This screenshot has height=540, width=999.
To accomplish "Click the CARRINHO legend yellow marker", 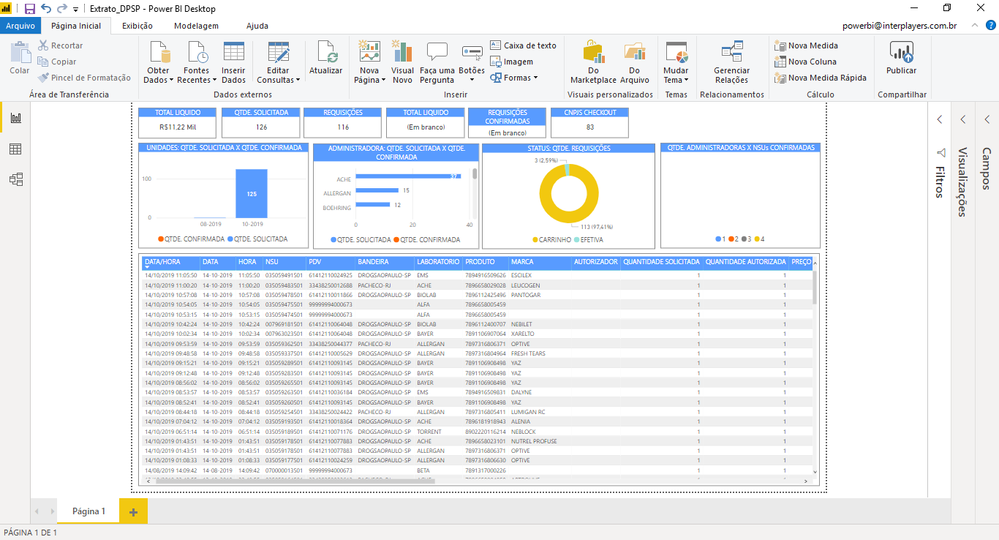I will click(535, 240).
